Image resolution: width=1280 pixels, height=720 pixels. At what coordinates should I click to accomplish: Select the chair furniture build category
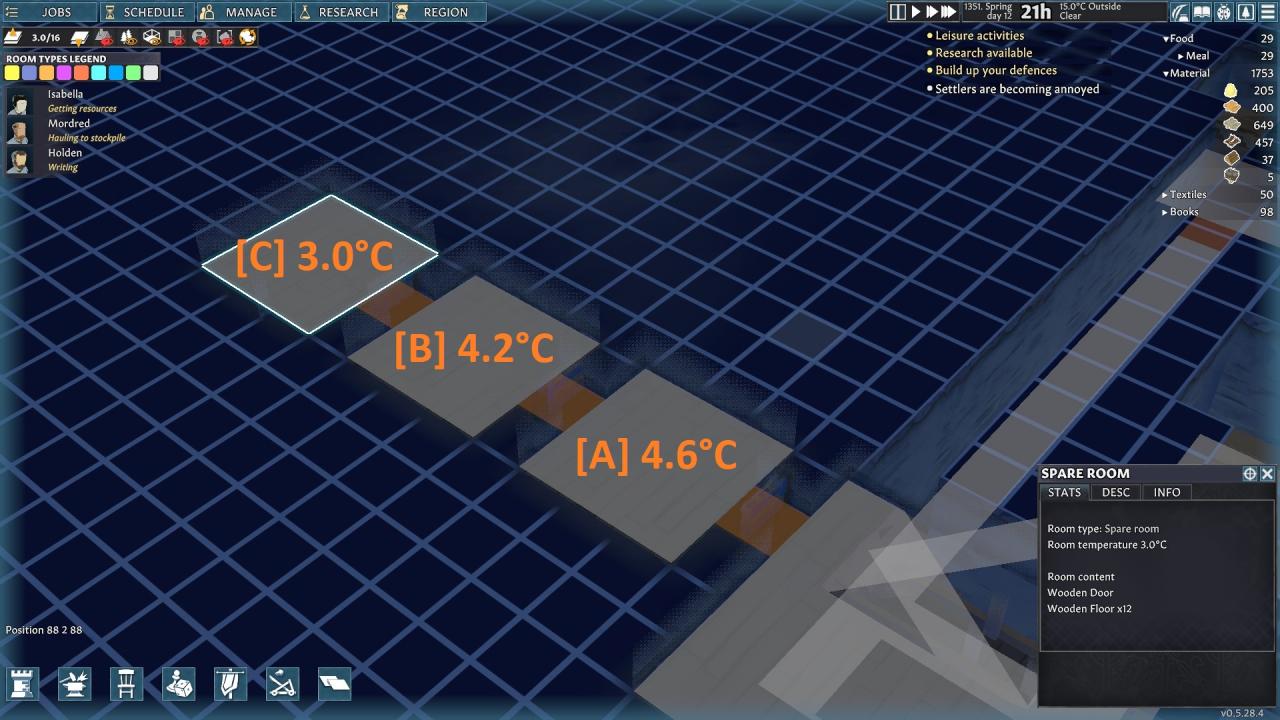127,684
